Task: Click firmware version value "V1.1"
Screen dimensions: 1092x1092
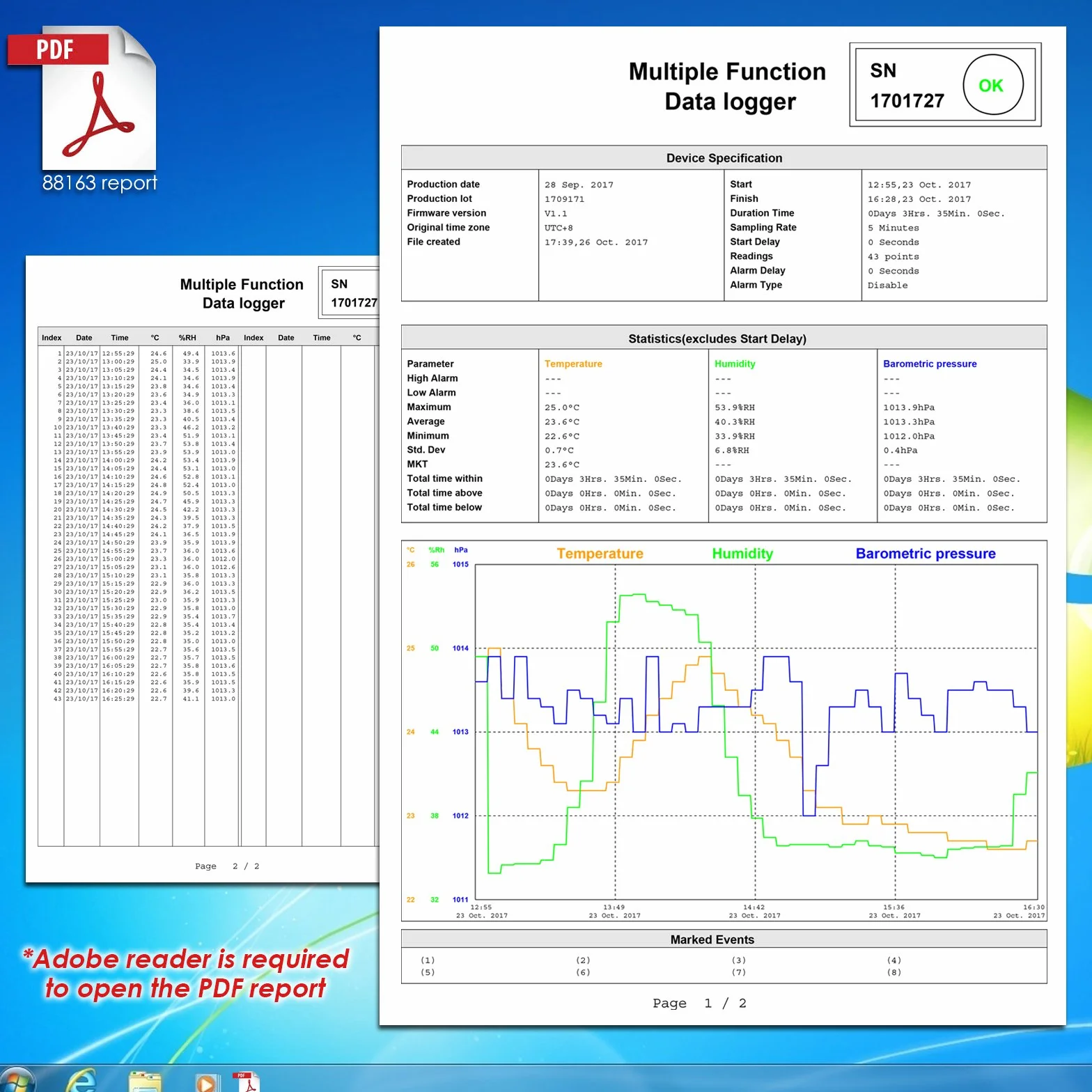Action: [556, 214]
